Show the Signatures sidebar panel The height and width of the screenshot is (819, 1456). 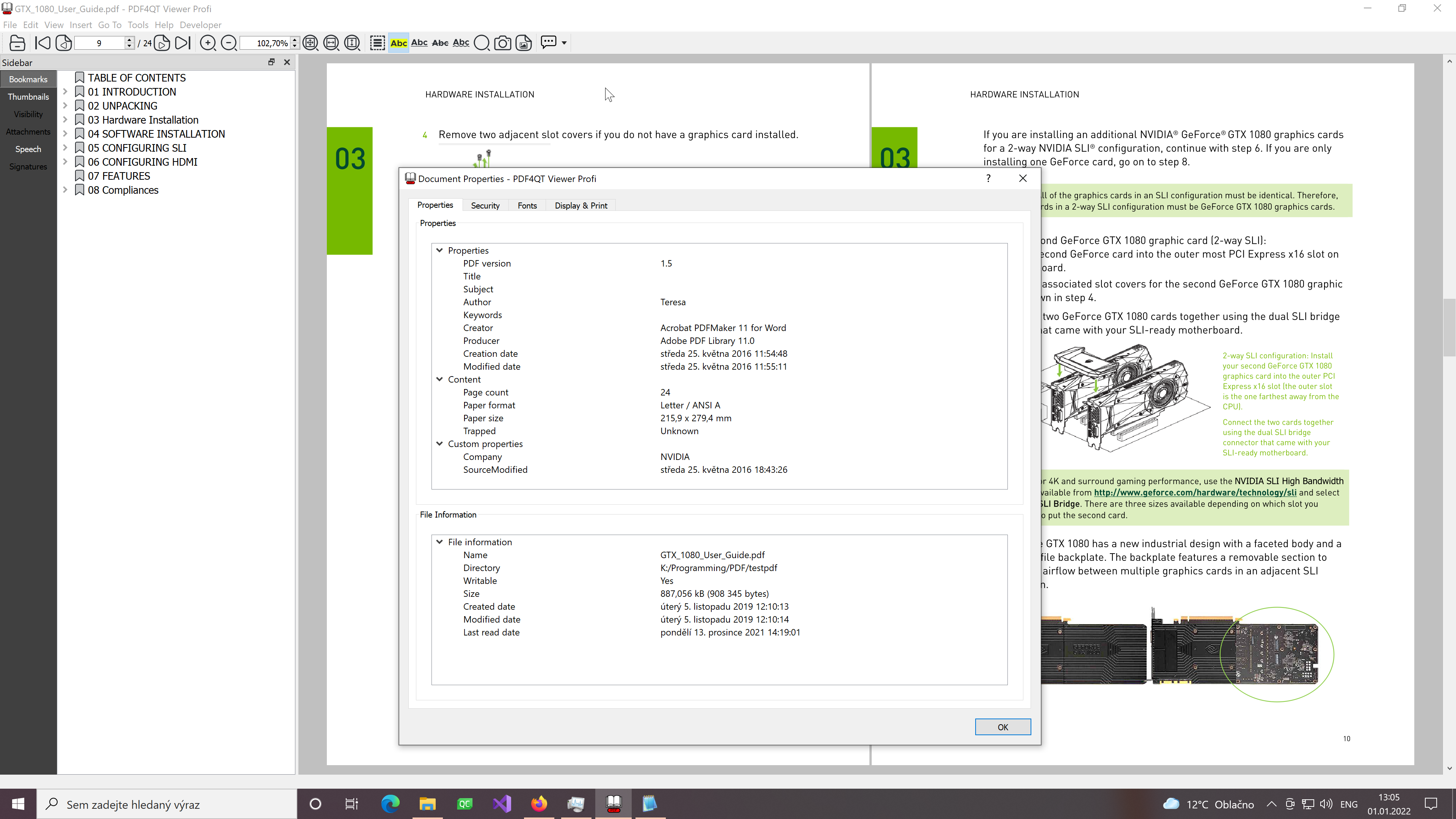[x=28, y=167]
